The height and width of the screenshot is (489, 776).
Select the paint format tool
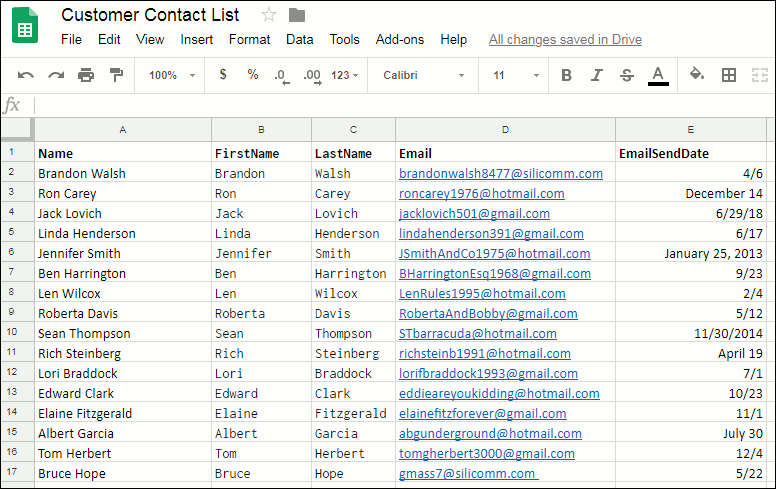click(116, 75)
